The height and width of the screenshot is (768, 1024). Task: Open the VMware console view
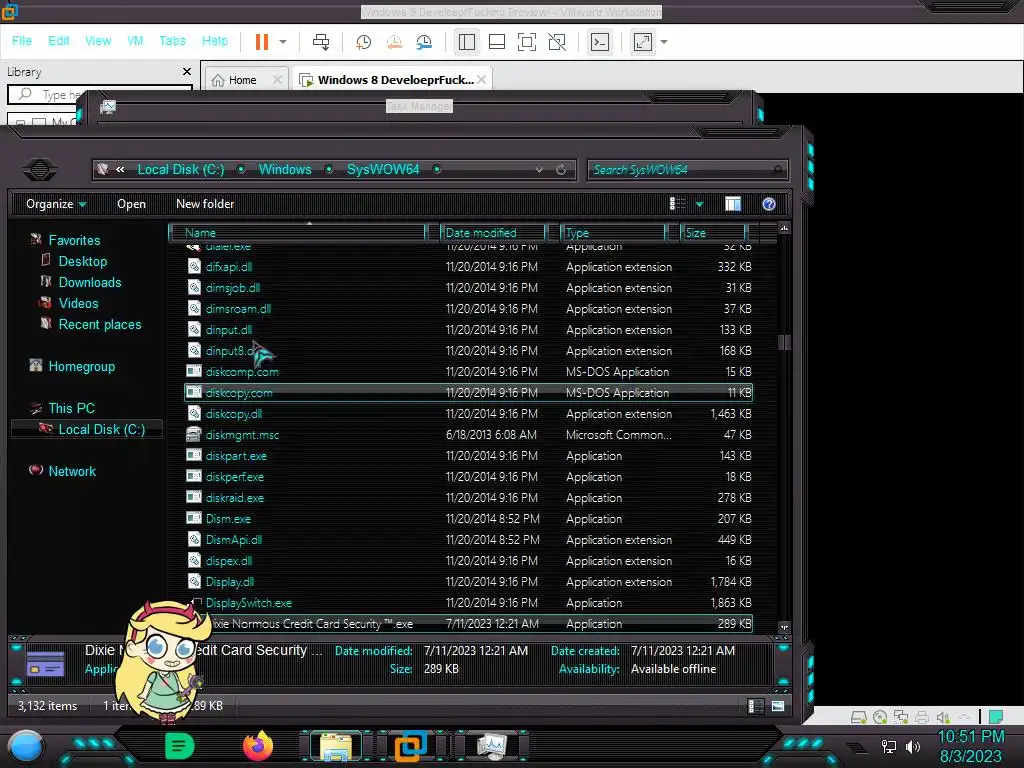[x=600, y=42]
